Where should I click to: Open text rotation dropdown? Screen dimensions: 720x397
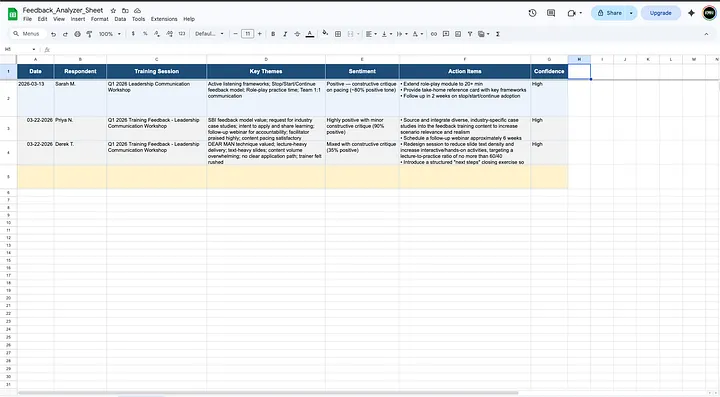pos(417,34)
